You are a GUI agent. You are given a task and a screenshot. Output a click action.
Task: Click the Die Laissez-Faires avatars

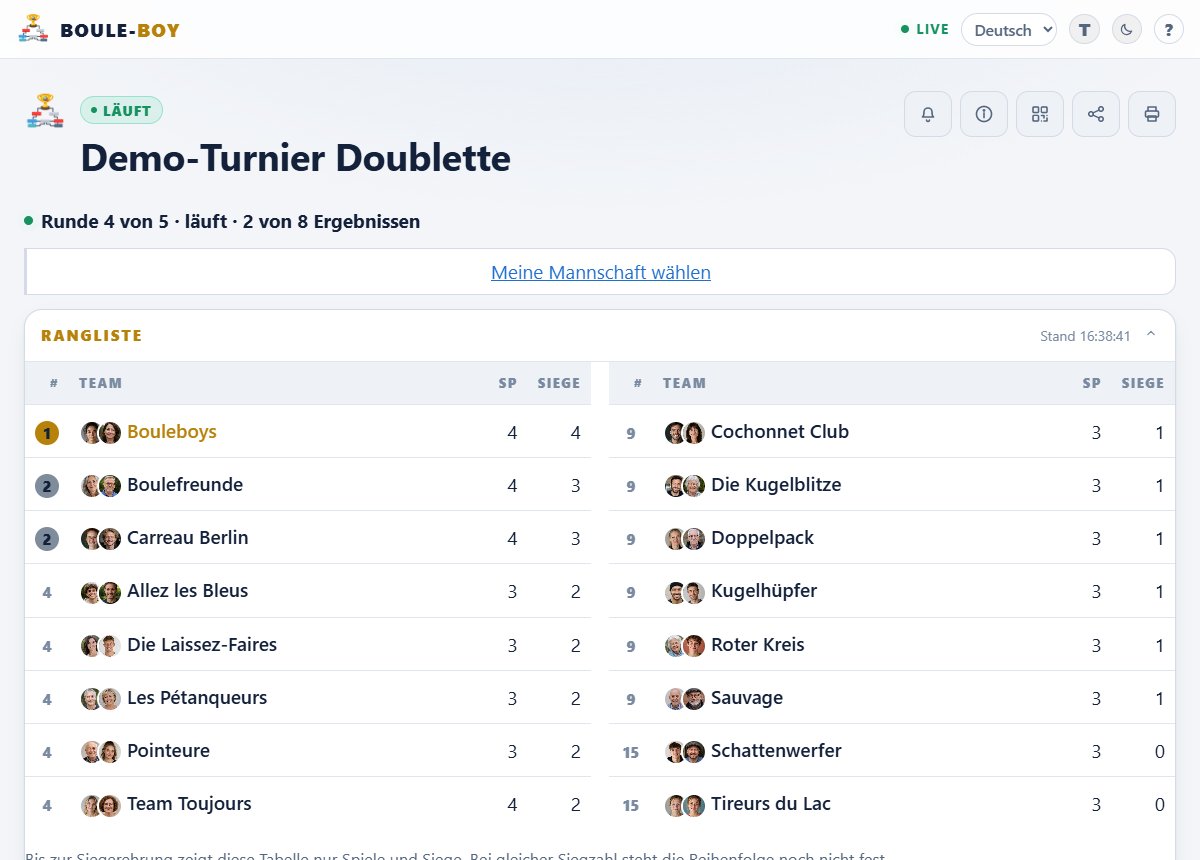click(x=101, y=644)
